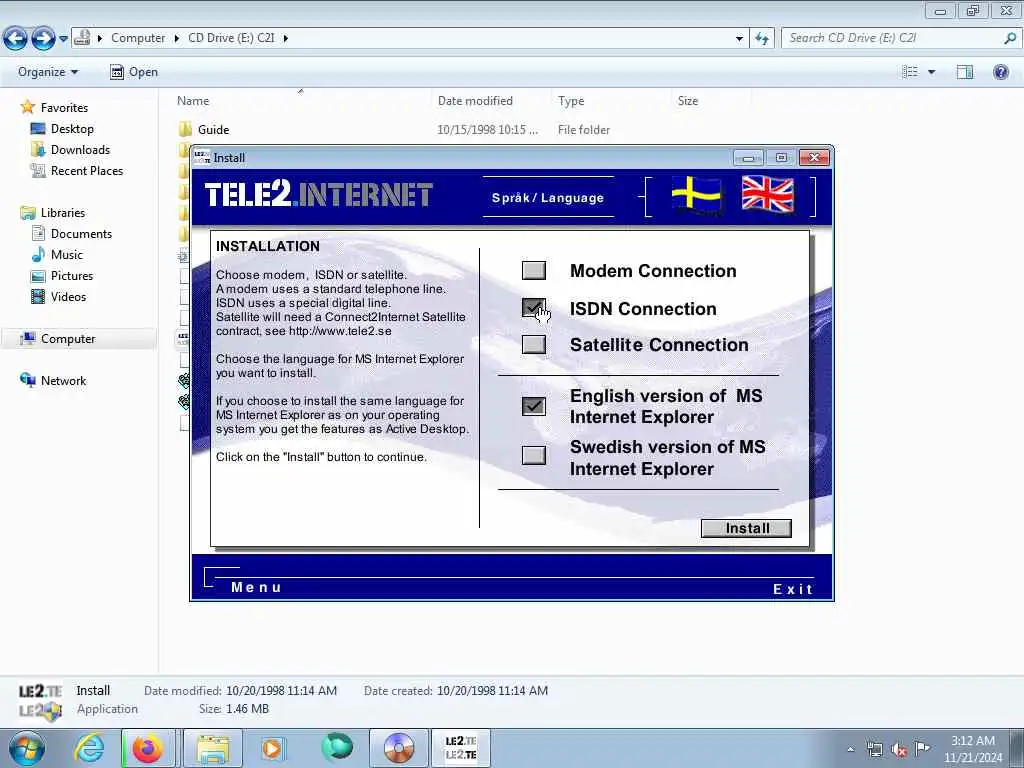Screen dimensions: 1024x768
Task: Click Open in Explorer toolbar
Action: 134,72
